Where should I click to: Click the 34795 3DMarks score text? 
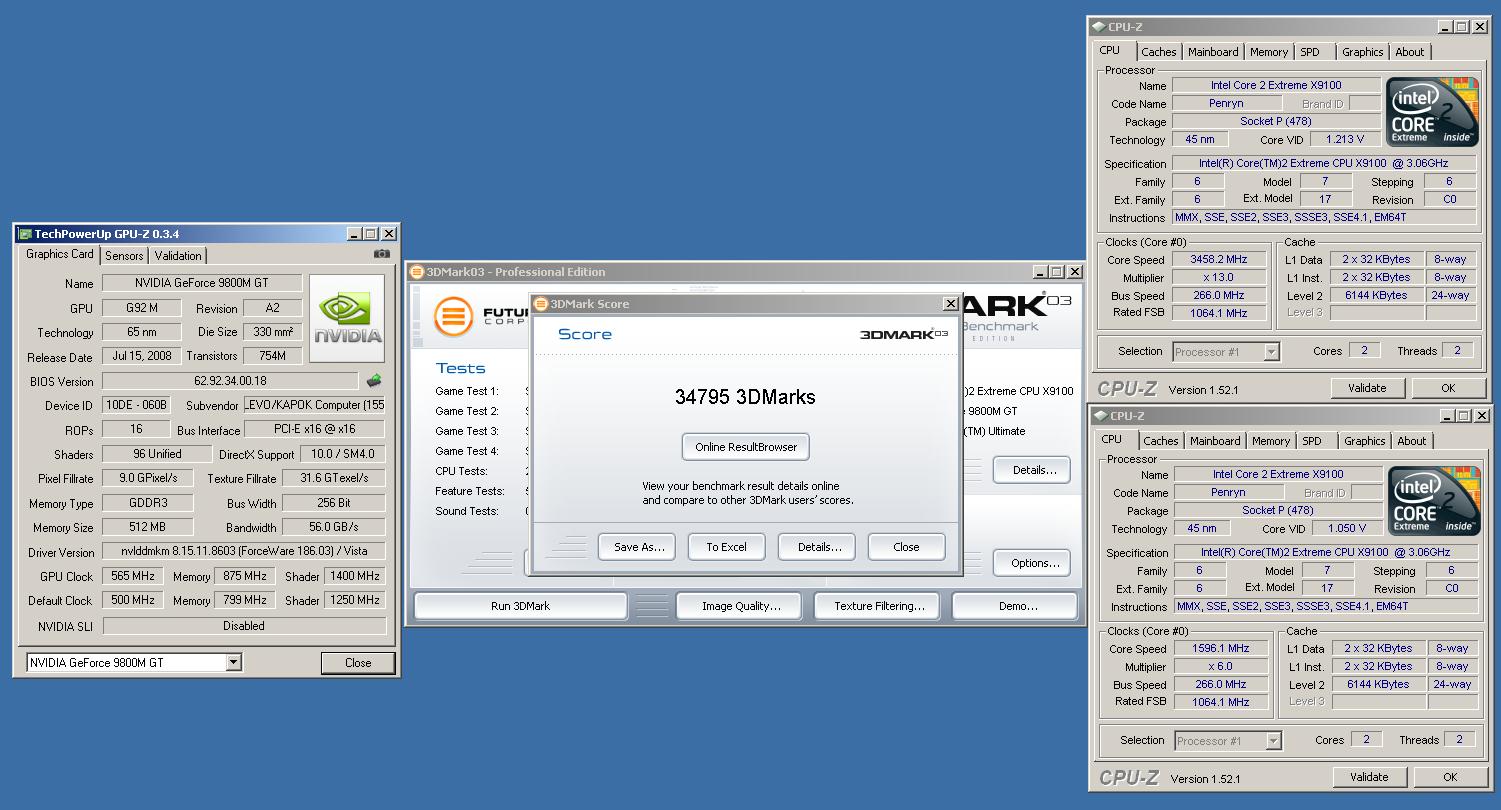tap(745, 397)
